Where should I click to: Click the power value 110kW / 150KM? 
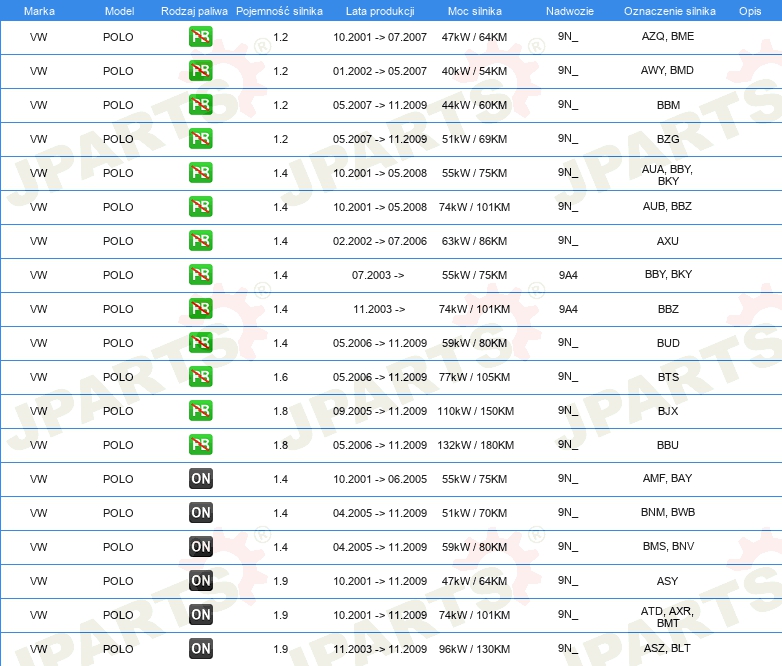coord(476,411)
